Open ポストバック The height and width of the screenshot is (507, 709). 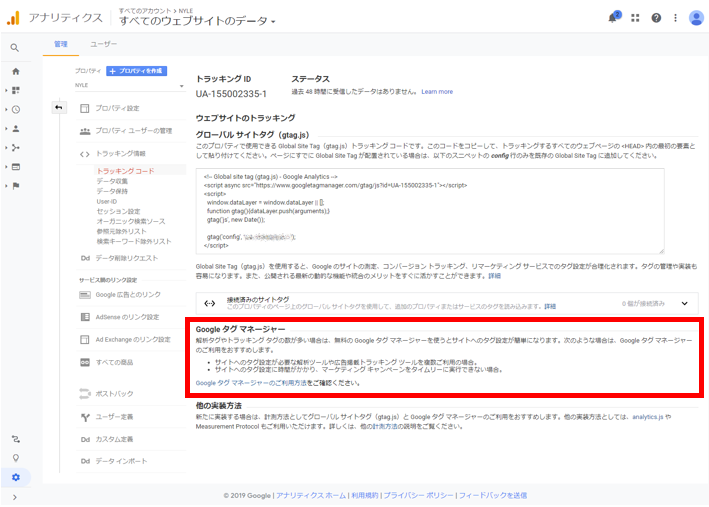pos(114,393)
